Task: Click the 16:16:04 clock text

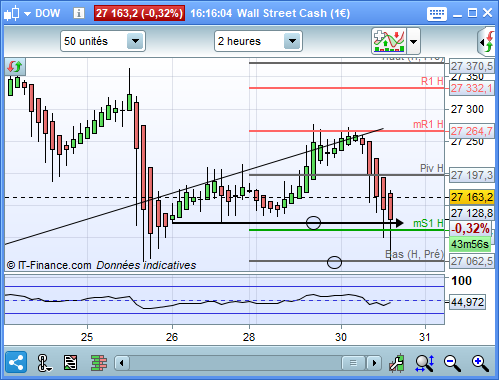Action: pyautogui.click(x=211, y=13)
